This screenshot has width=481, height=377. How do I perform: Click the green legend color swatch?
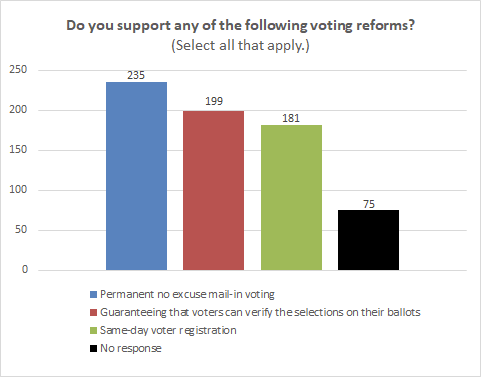[x=93, y=330]
